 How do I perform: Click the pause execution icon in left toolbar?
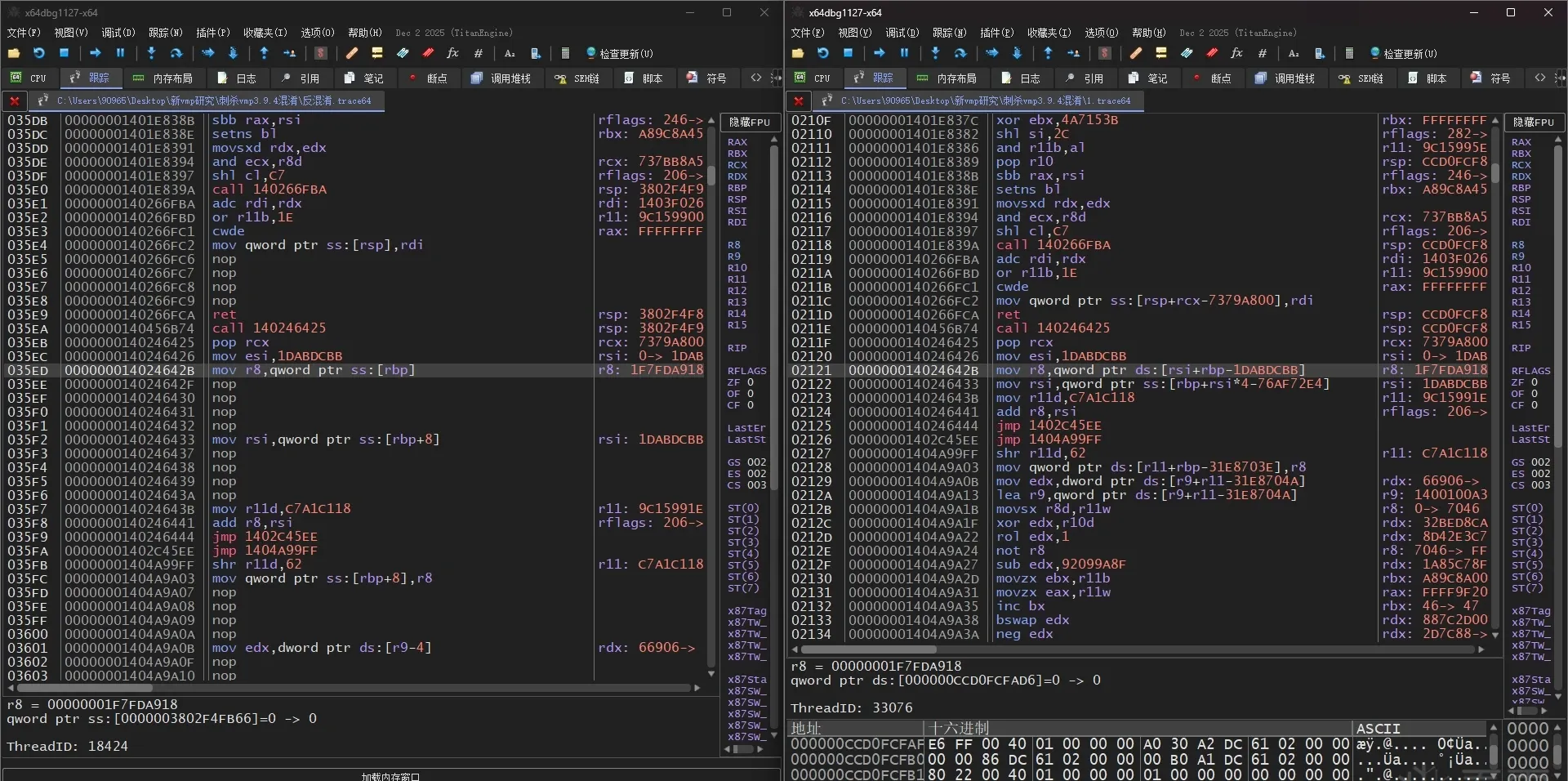point(121,53)
